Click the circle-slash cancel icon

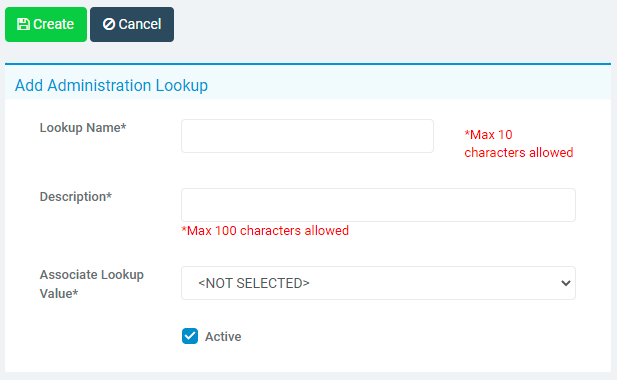click(x=109, y=24)
